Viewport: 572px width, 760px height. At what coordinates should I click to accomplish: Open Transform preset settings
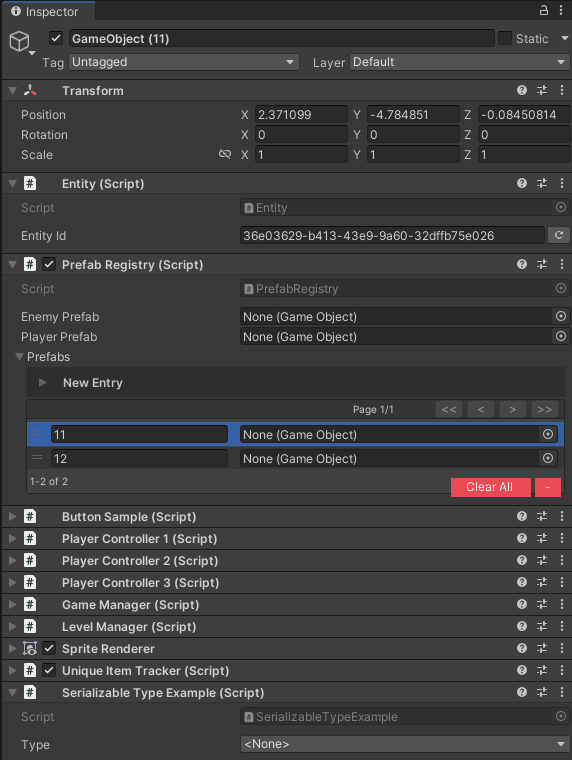[542, 90]
